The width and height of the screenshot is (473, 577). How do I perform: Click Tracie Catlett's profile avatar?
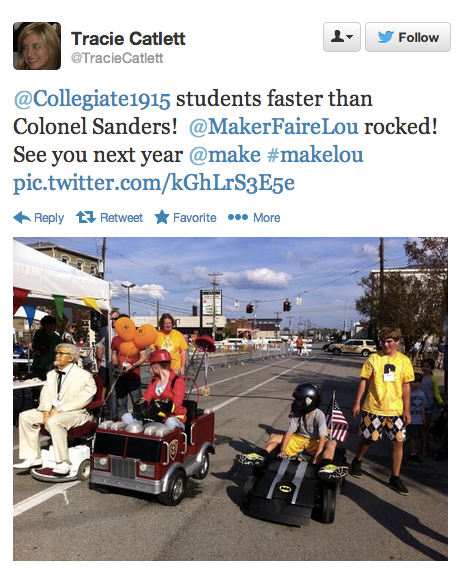(x=37, y=46)
